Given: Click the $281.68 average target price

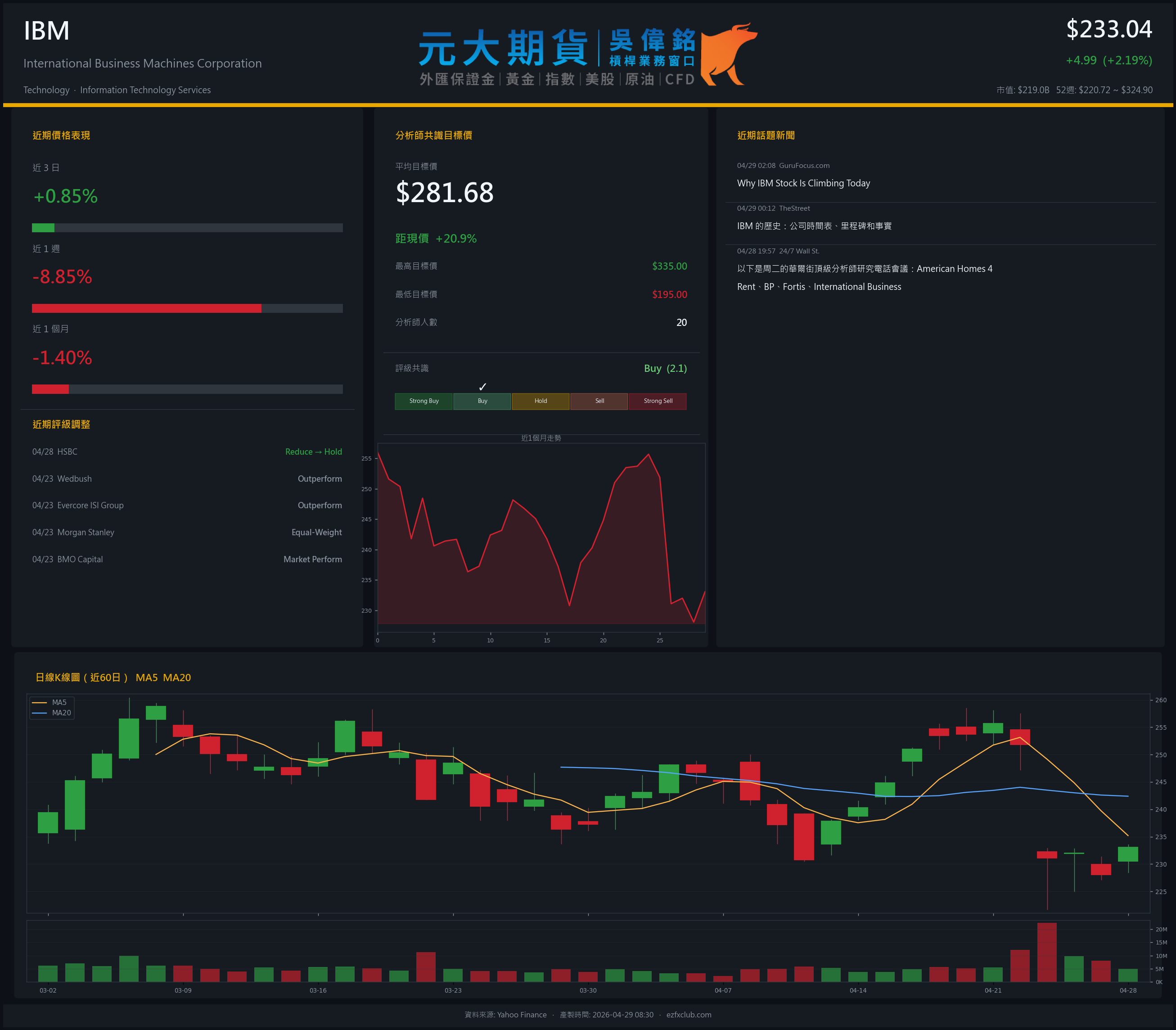Looking at the screenshot, I should 444,193.
